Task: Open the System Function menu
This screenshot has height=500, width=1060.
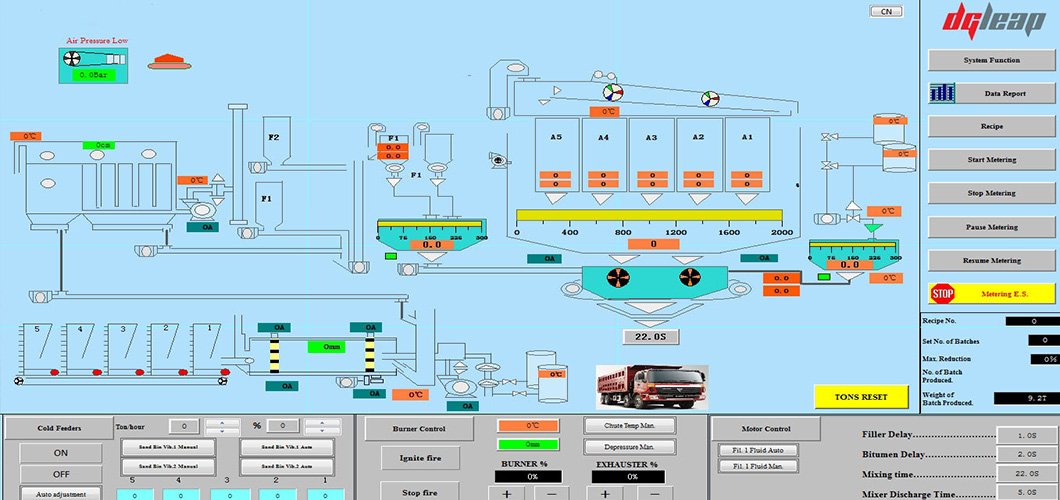Action: pos(991,60)
